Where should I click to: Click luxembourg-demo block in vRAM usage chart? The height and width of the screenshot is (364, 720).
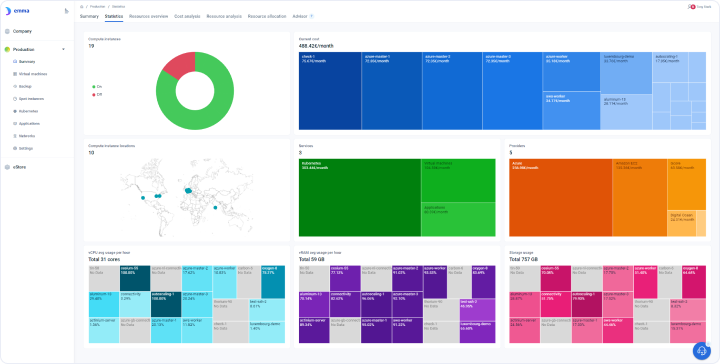pyautogui.click(x=477, y=332)
